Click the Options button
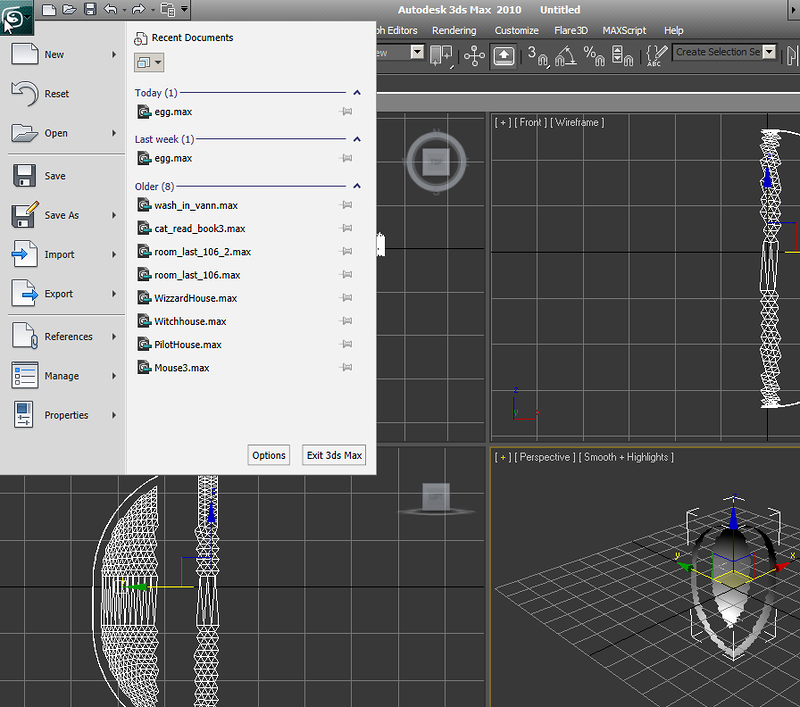The height and width of the screenshot is (707, 800). point(269,455)
